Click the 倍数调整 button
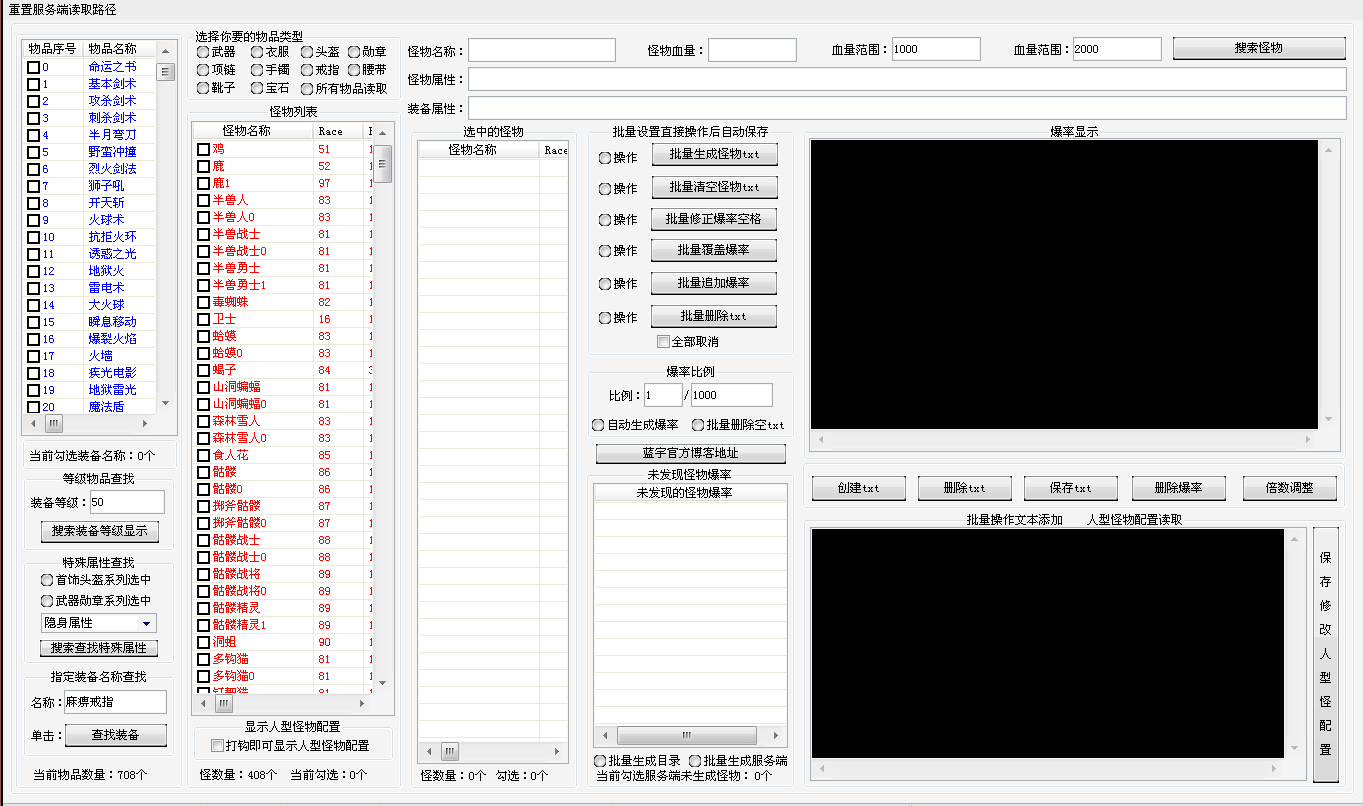Screen dimensions: 1363x806 pos(1290,488)
